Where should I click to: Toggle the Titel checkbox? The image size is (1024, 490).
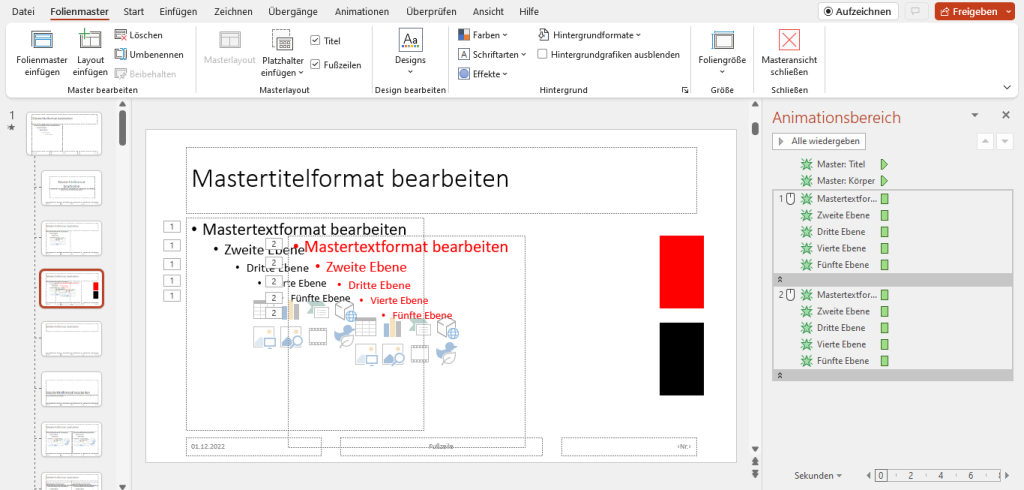(x=316, y=41)
